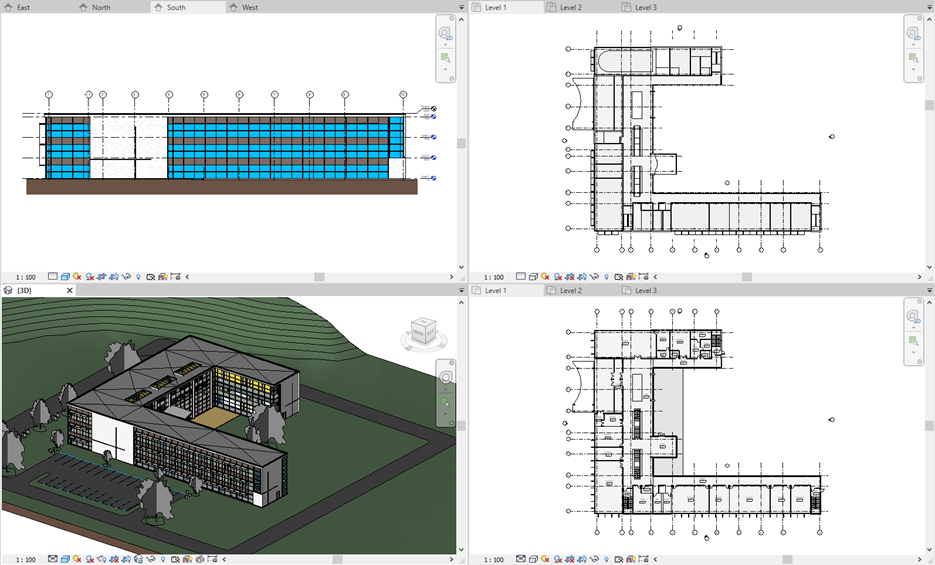Screen dimensions: 935x565
Task: Open Visual Style in the 3D view control bar
Action: (64, 559)
